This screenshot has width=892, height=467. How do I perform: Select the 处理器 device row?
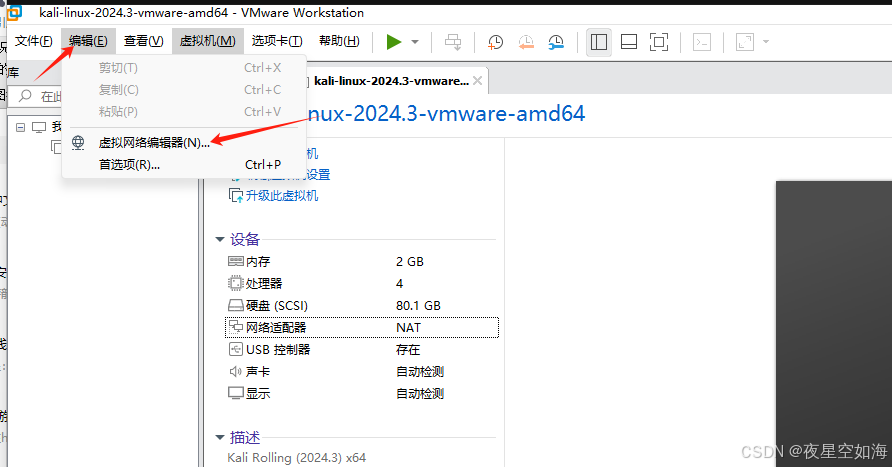click(362, 283)
